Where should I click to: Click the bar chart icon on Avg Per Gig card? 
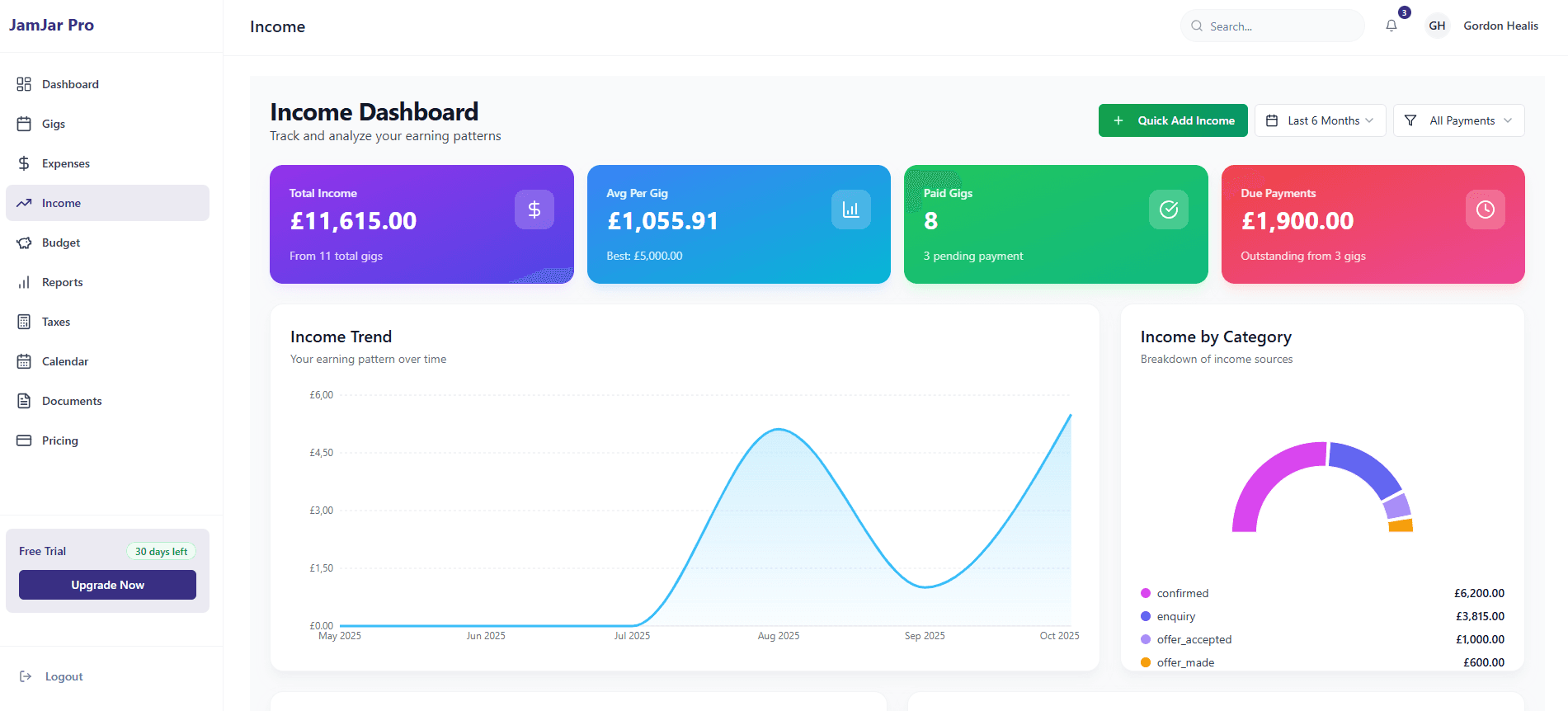850,210
